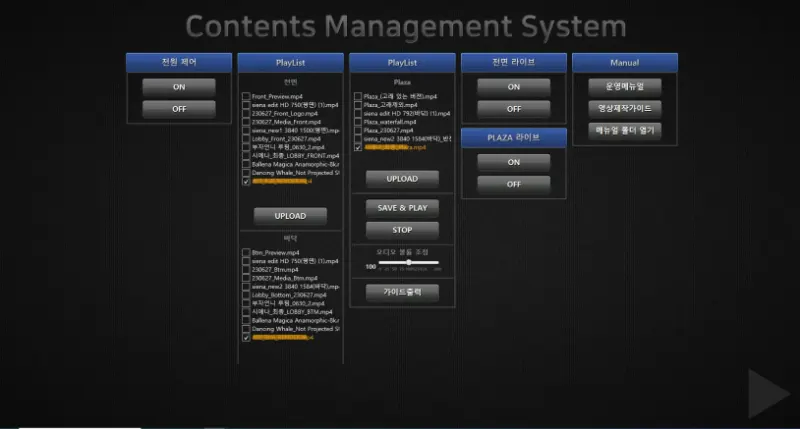800x429 pixels.
Task: Click 메뉴얼 폴더 열기 button
Action: pos(625,130)
